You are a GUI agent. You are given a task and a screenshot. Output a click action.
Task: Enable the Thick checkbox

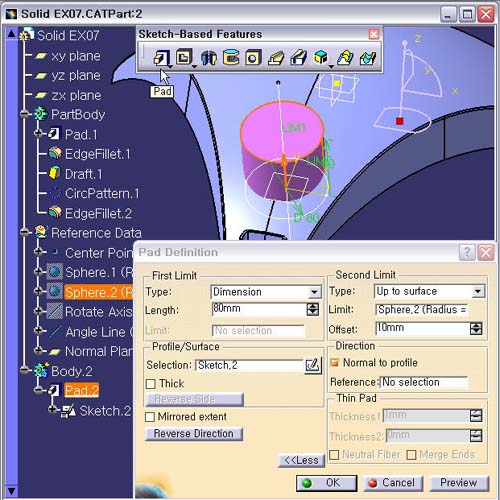151,384
